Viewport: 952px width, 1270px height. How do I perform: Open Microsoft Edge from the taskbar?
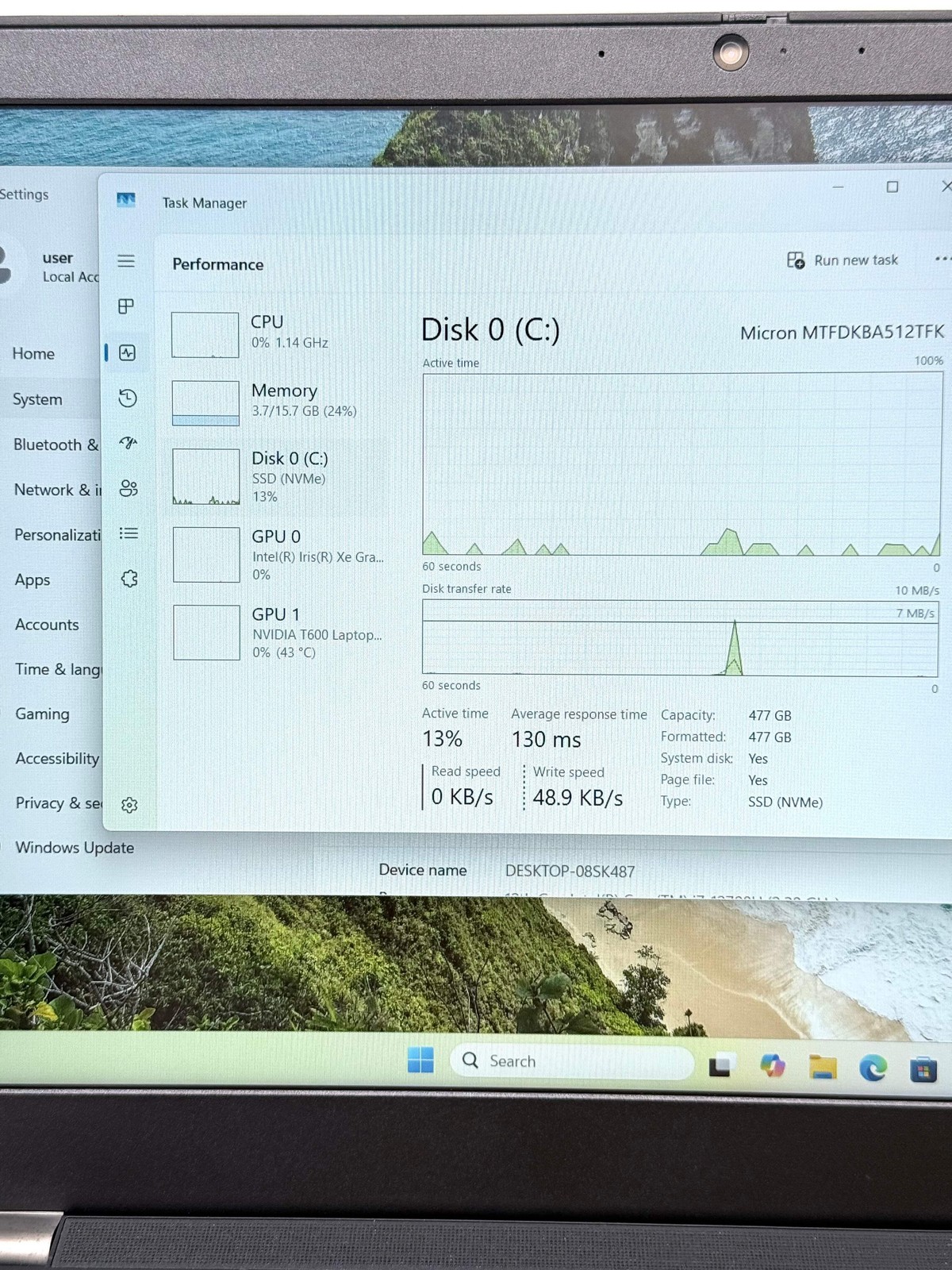point(873,1069)
